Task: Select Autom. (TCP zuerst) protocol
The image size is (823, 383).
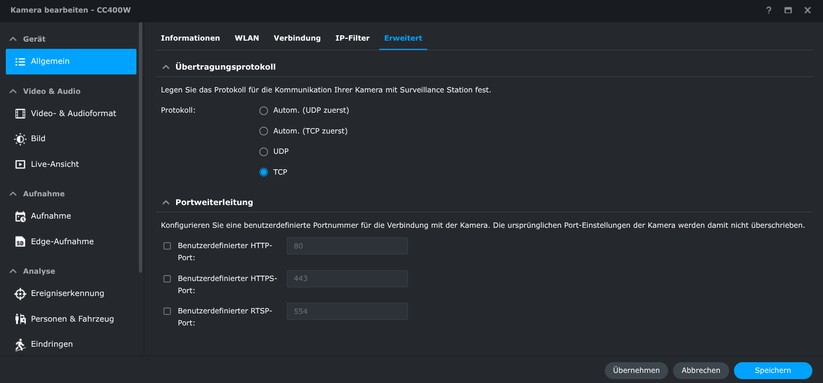Action: coord(263,131)
